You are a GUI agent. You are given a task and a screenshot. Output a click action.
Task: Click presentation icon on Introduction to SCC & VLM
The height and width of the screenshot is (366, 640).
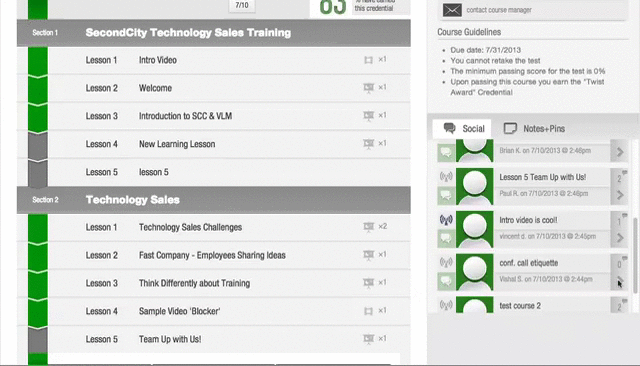[x=369, y=116]
